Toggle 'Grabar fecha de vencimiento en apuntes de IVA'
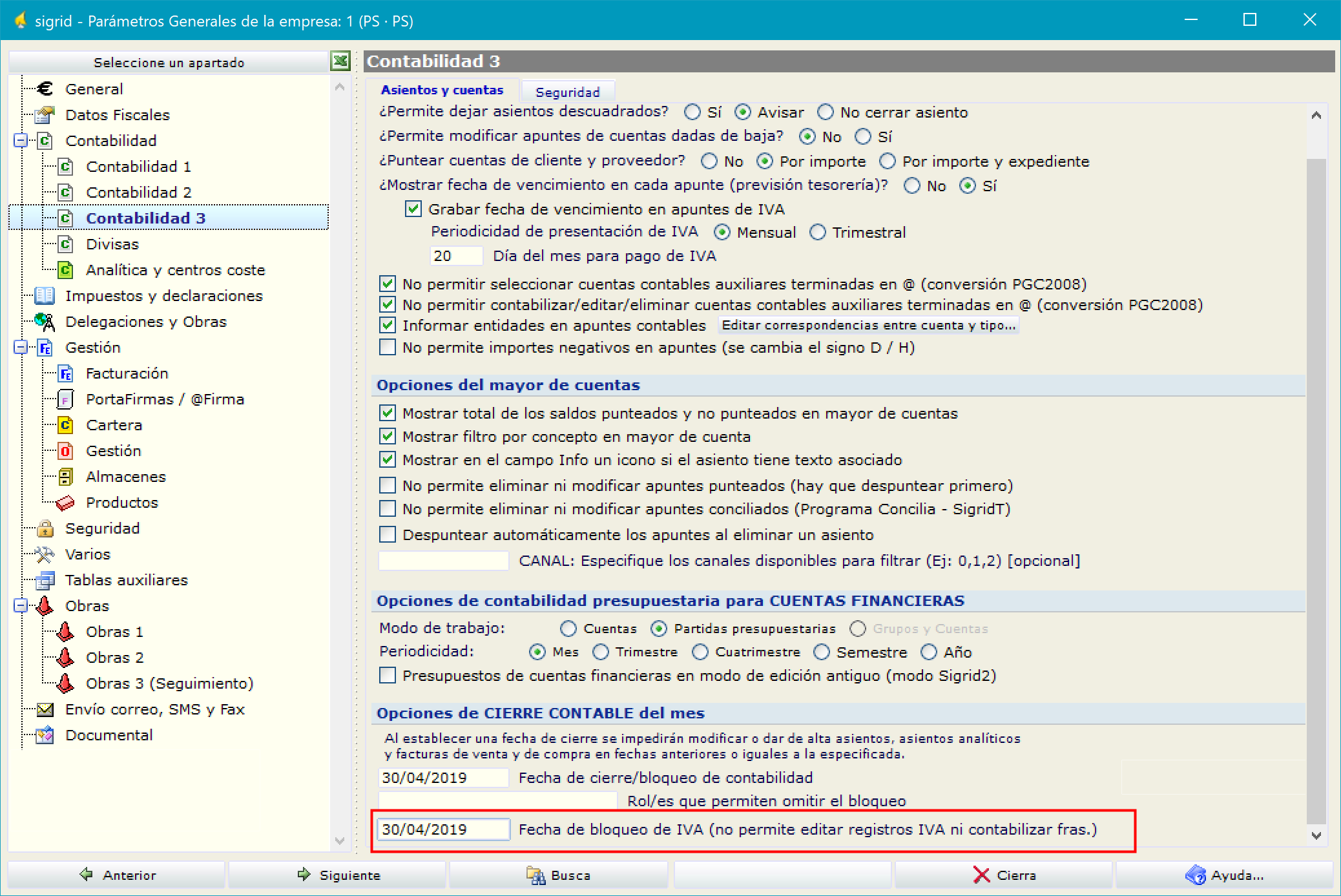Screen dimensions: 1341x896 (x=413, y=209)
